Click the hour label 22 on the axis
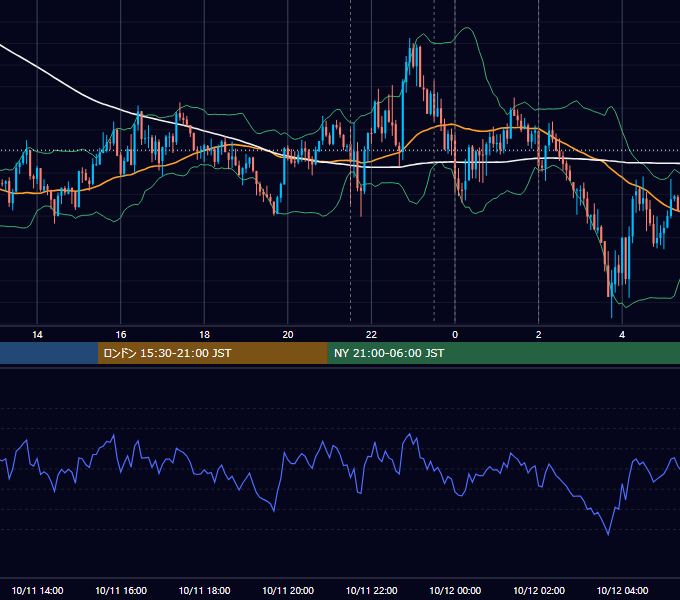 (371, 335)
